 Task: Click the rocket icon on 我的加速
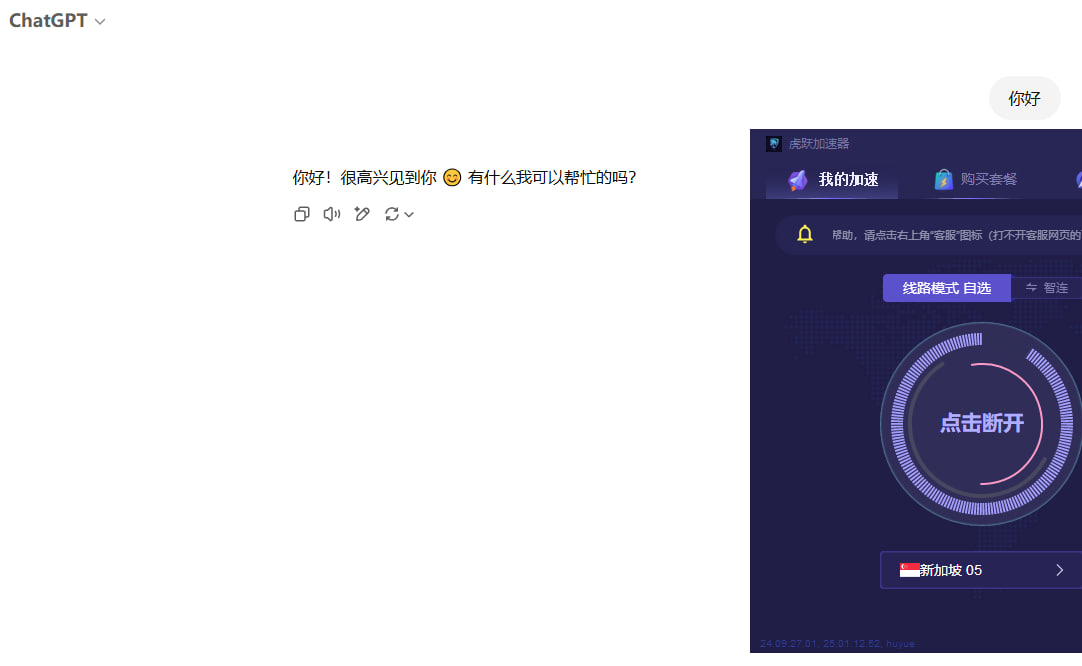pos(798,180)
